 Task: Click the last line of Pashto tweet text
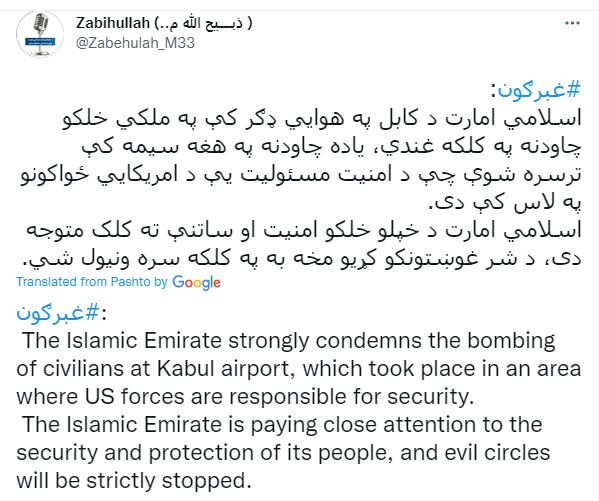[302, 259]
